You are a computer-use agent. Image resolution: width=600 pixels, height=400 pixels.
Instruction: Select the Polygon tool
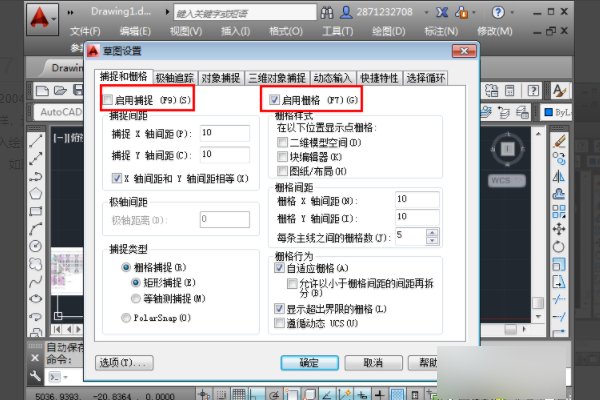point(36,193)
